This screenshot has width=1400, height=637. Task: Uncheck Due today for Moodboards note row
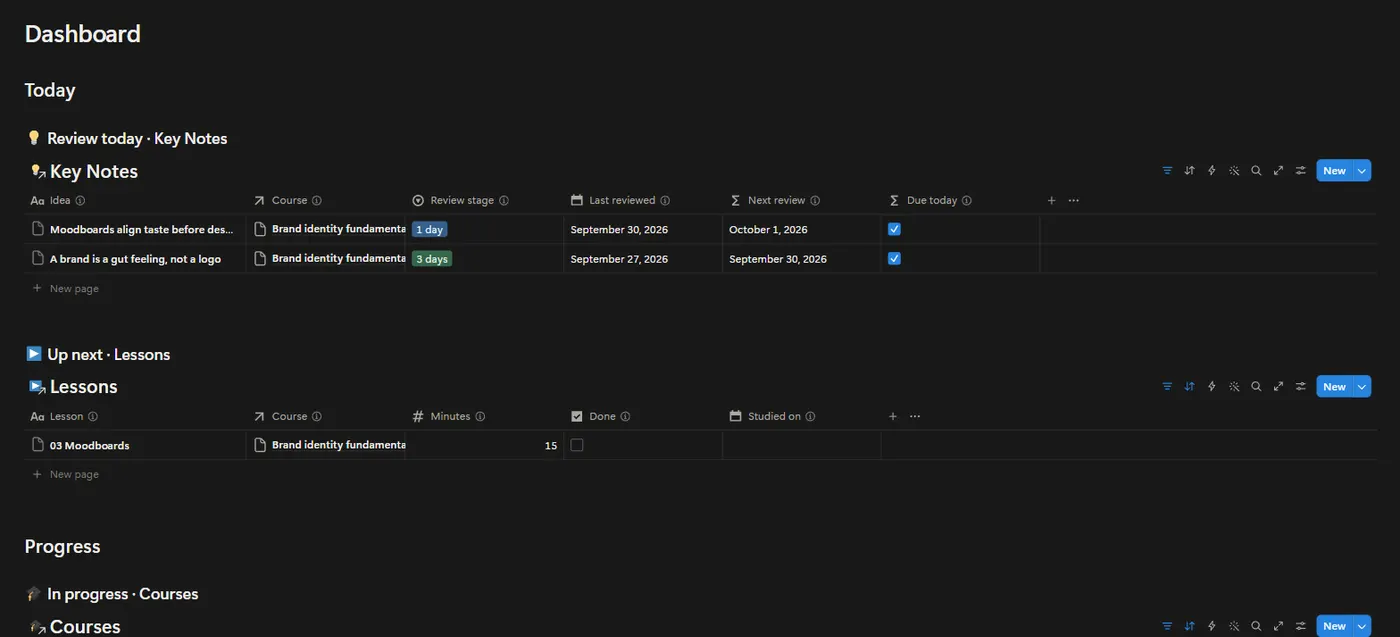895,229
